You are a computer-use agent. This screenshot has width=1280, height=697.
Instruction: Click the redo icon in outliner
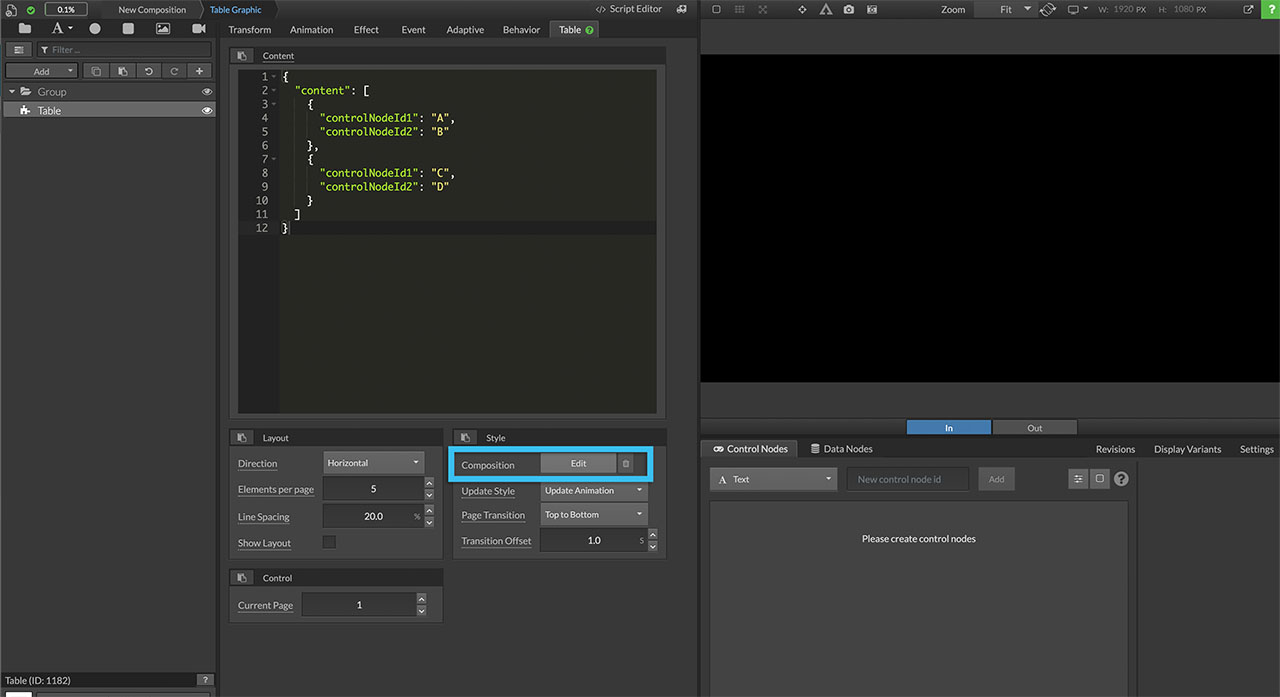174,71
